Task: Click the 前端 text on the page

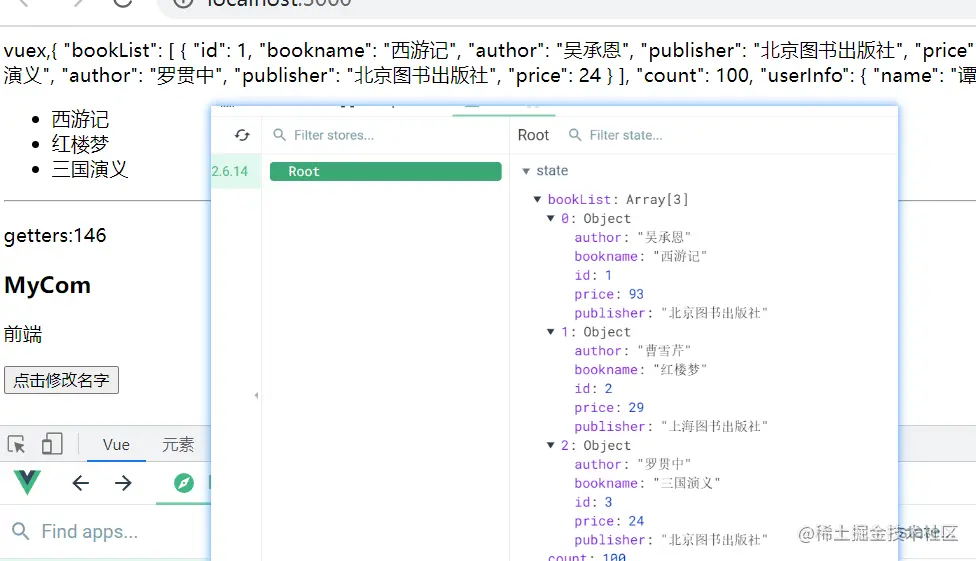Action: click(x=22, y=334)
